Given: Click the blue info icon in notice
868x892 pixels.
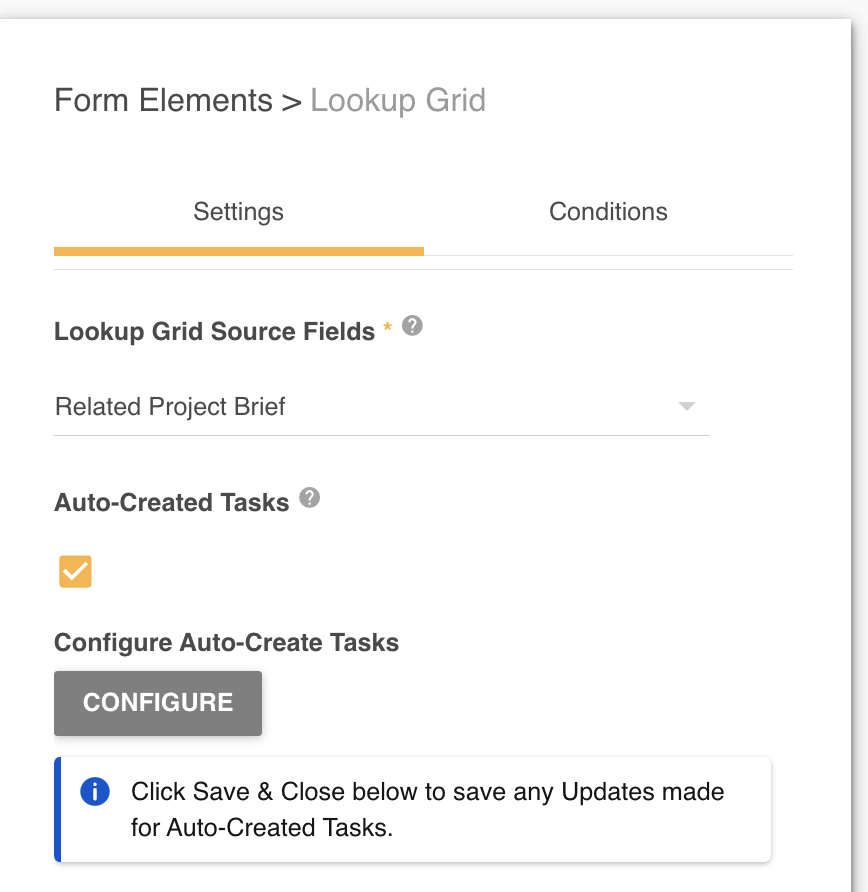Looking at the screenshot, I should (x=94, y=792).
